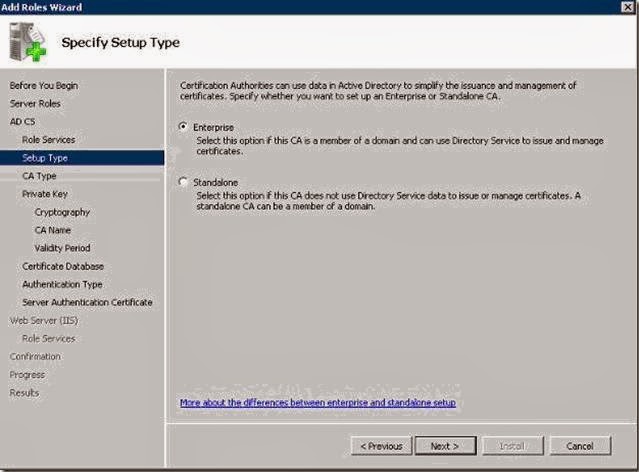The height and width of the screenshot is (472, 639).
Task: Click the Standalone option label
Action: [x=216, y=182]
